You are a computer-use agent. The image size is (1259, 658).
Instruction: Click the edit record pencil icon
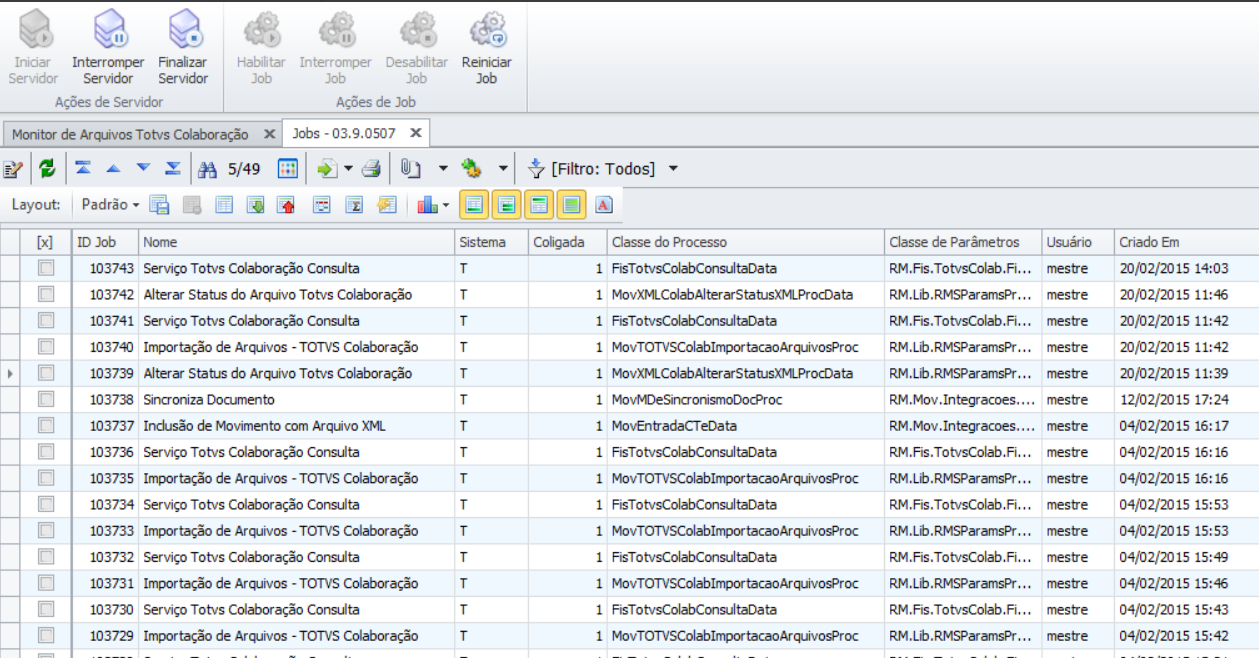pyautogui.click(x=13, y=169)
